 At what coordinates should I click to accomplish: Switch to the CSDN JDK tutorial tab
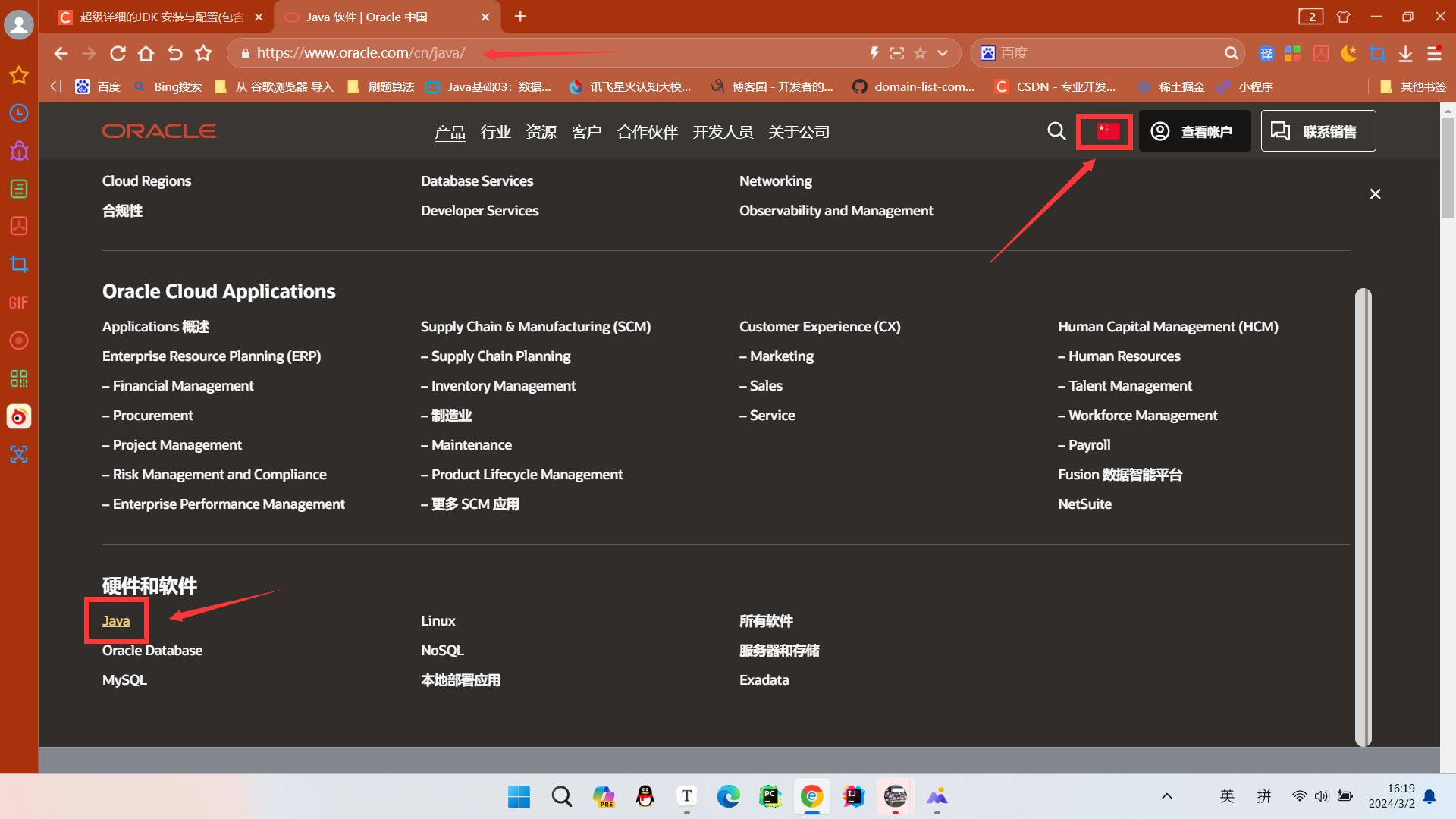point(161,17)
